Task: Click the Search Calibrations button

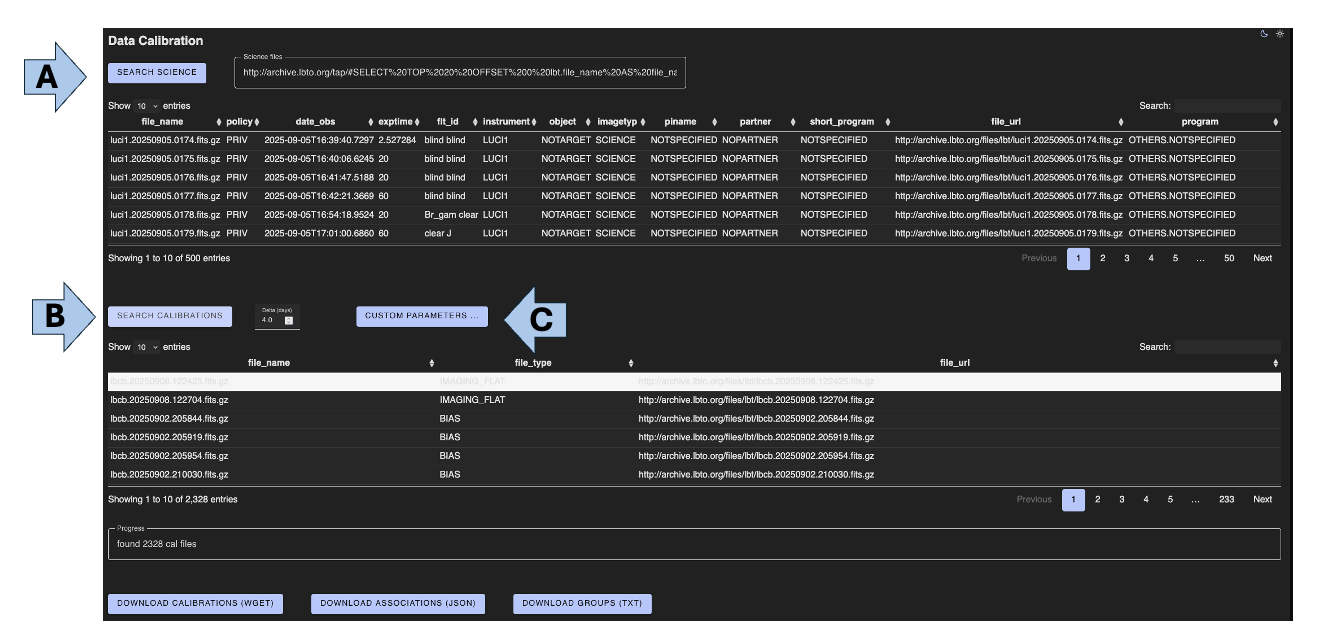Action: (170, 316)
